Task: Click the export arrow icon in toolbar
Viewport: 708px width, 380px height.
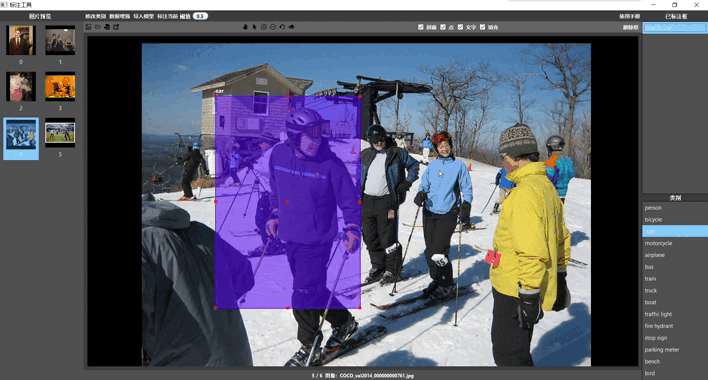Action: [x=116, y=27]
